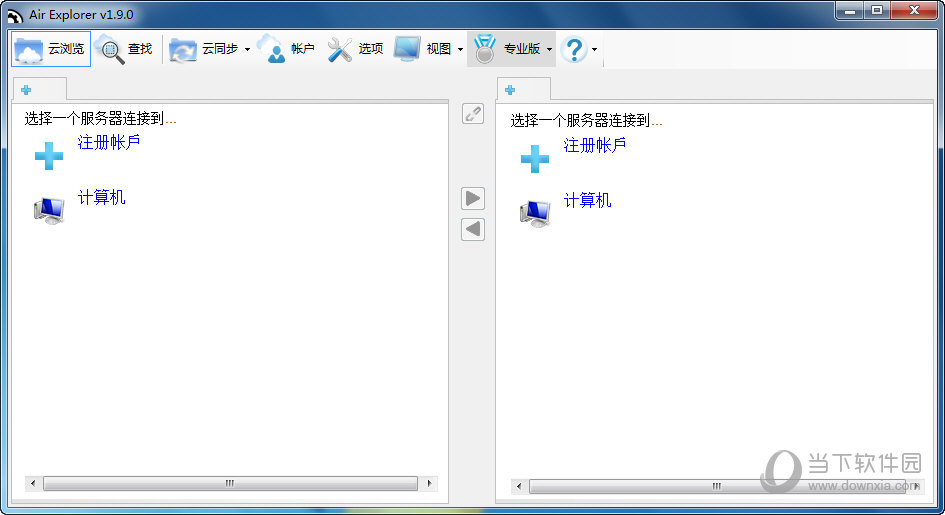The height and width of the screenshot is (515, 945).
Task: Toggle the linked browsing chain icon
Action: click(x=473, y=114)
